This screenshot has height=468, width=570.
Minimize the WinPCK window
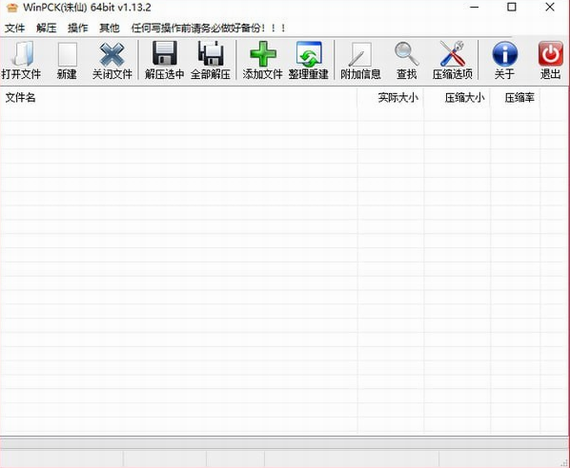474,7
